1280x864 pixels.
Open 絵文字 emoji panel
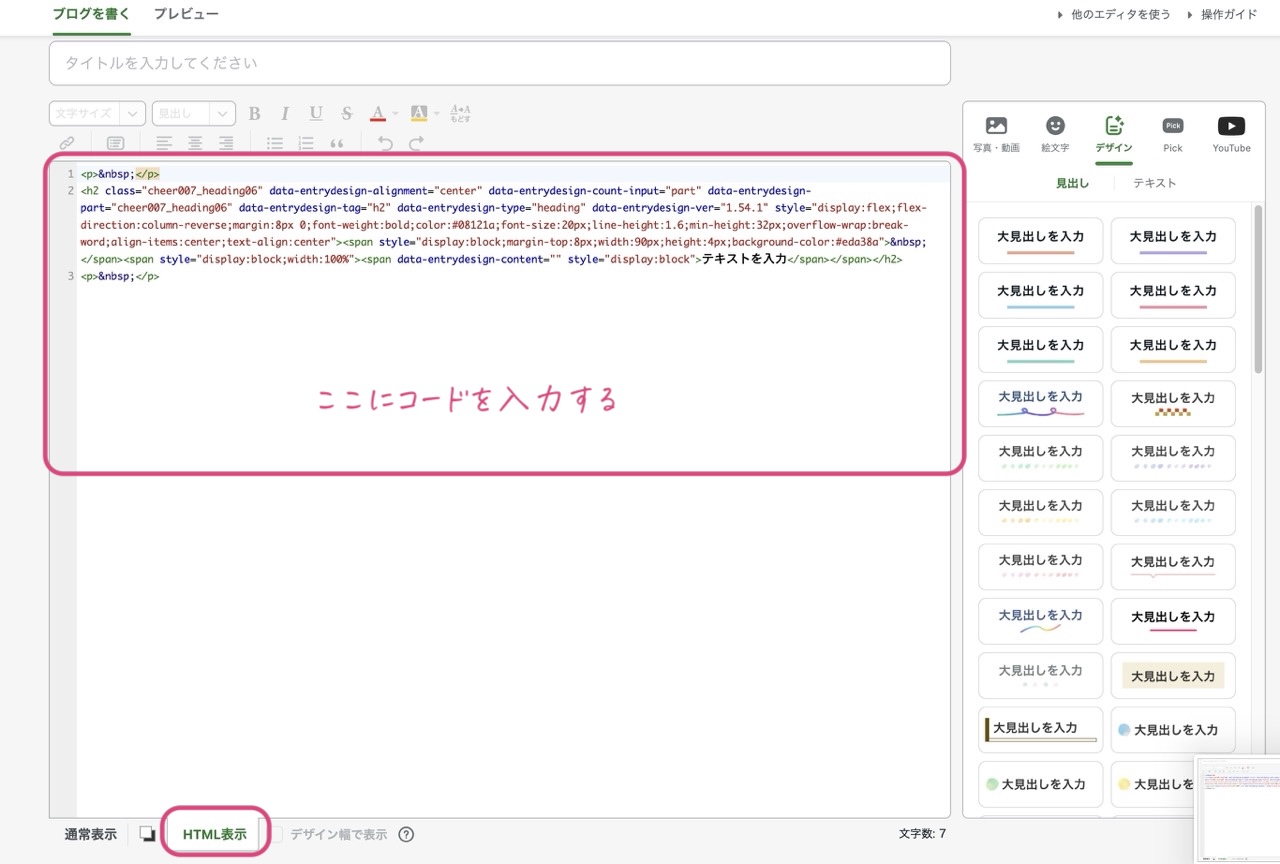[1055, 135]
